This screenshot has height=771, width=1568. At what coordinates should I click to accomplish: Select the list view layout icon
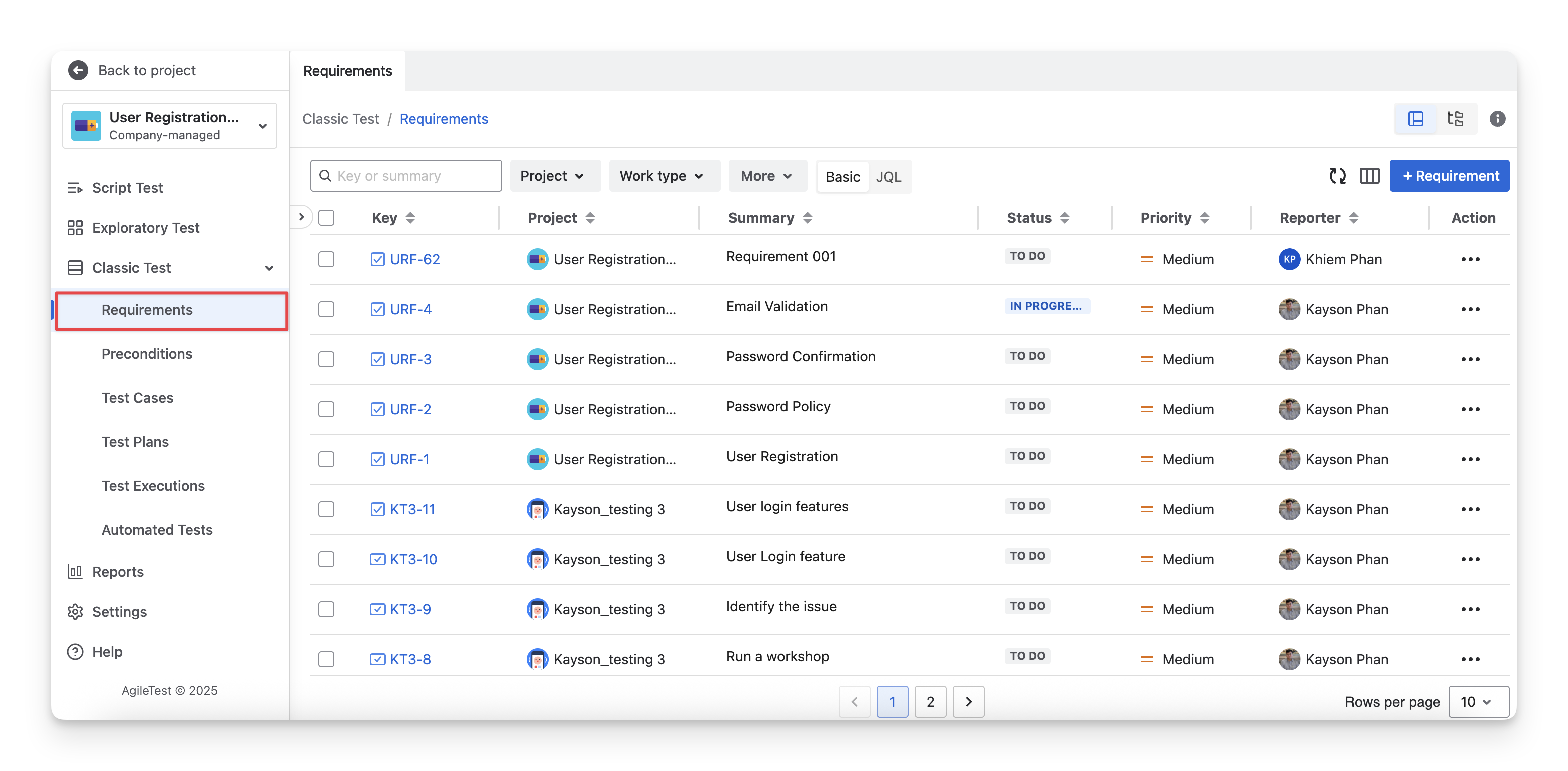point(1416,119)
